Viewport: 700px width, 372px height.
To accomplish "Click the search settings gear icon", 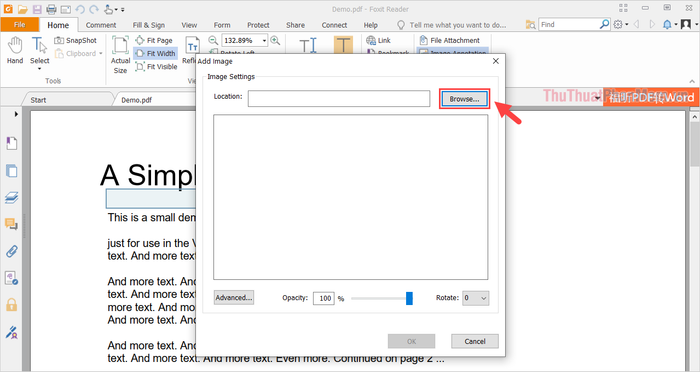I will point(618,25).
